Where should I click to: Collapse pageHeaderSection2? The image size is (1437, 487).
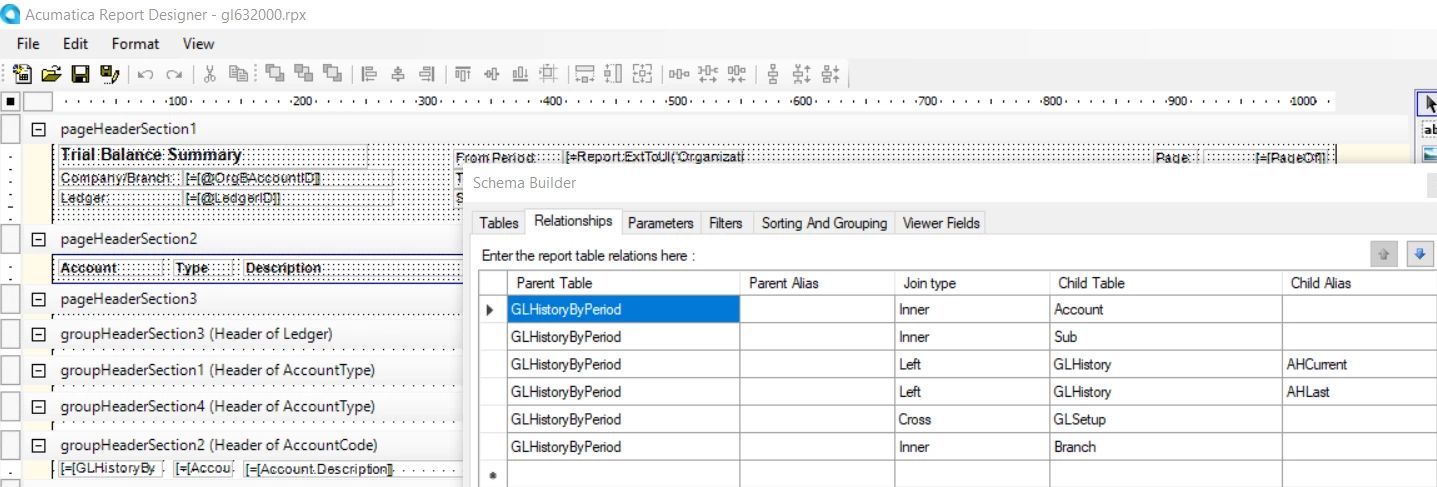[39, 239]
